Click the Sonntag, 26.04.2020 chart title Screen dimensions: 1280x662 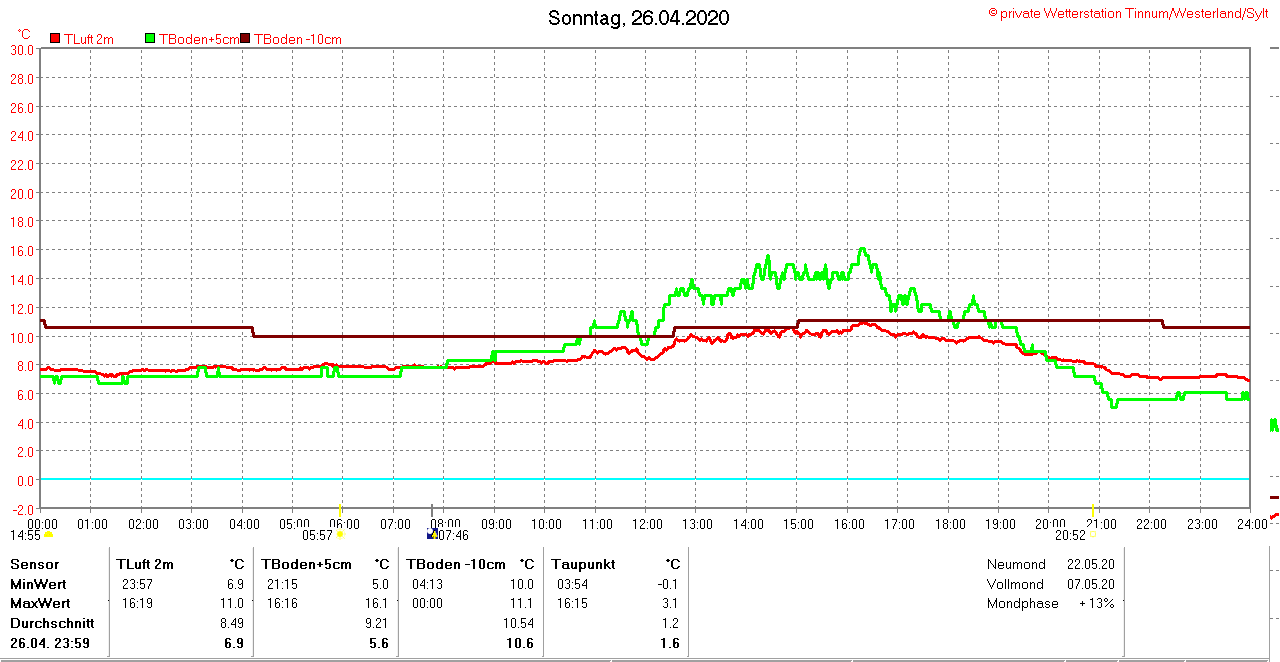pyautogui.click(x=639, y=18)
